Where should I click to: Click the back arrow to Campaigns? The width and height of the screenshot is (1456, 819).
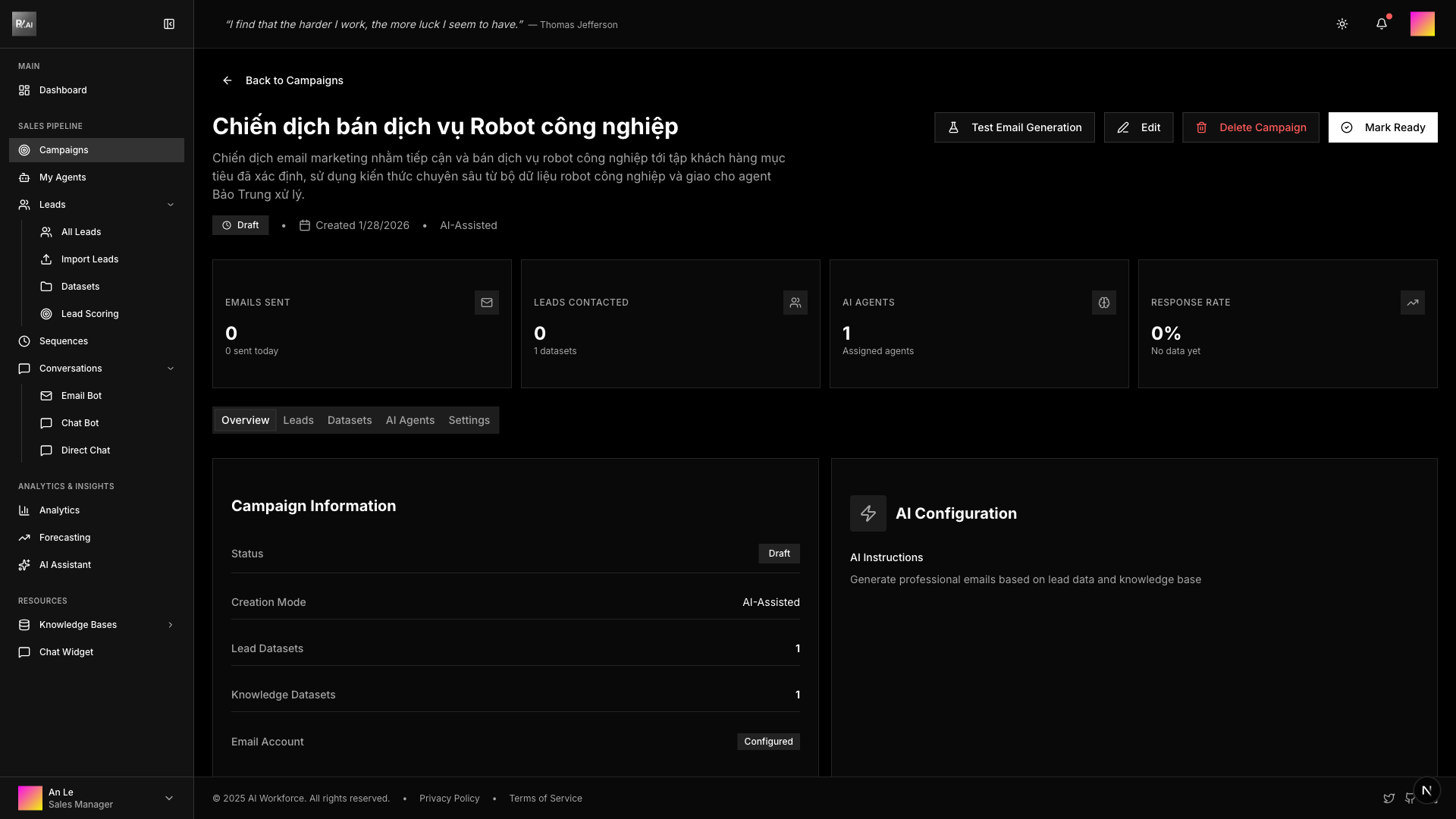[227, 80]
